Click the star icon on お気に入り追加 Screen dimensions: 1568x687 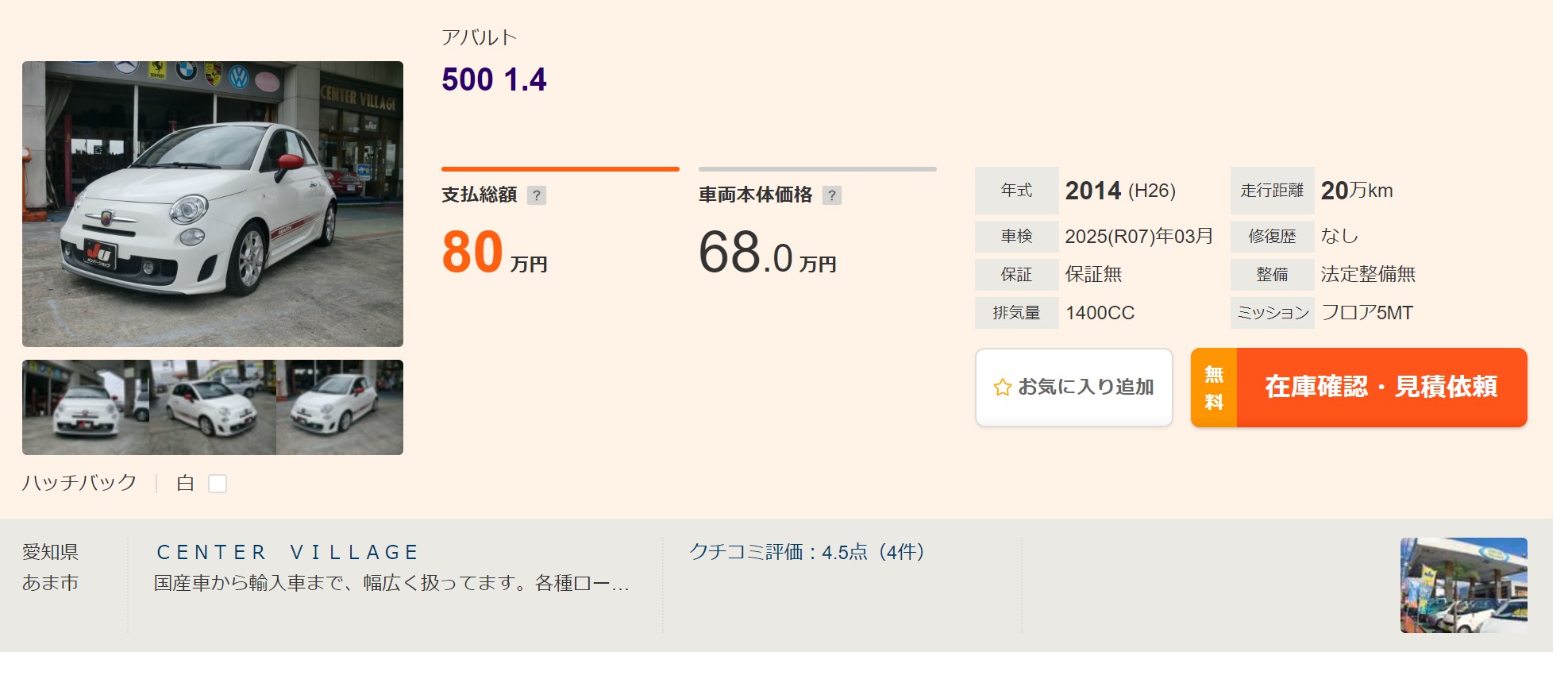[1002, 388]
